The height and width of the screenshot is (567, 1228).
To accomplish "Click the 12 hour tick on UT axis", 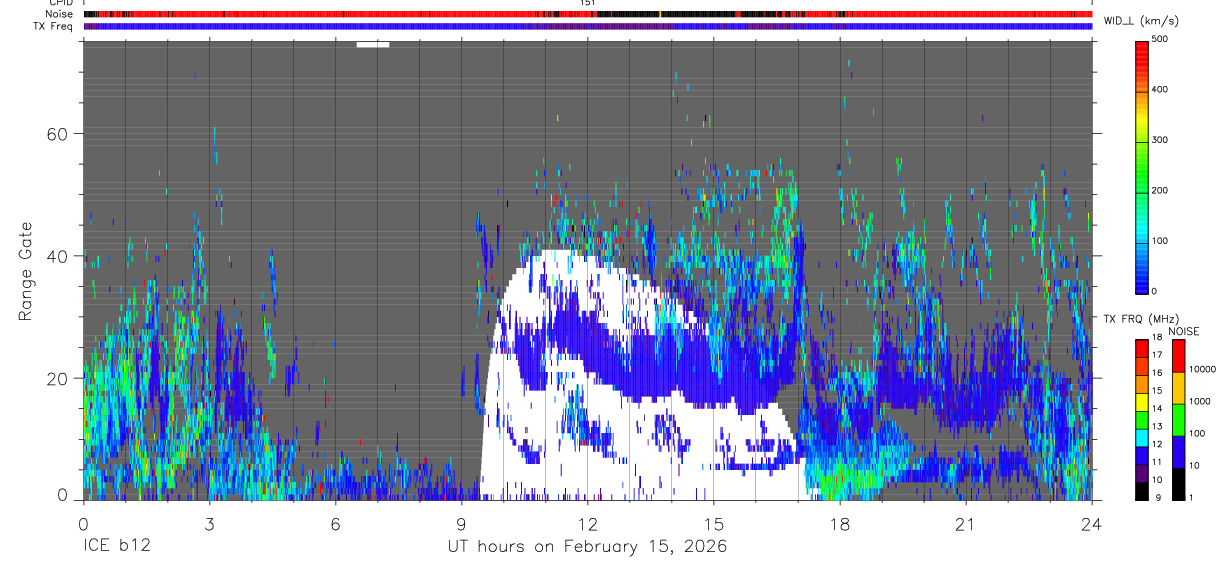I will (588, 523).
